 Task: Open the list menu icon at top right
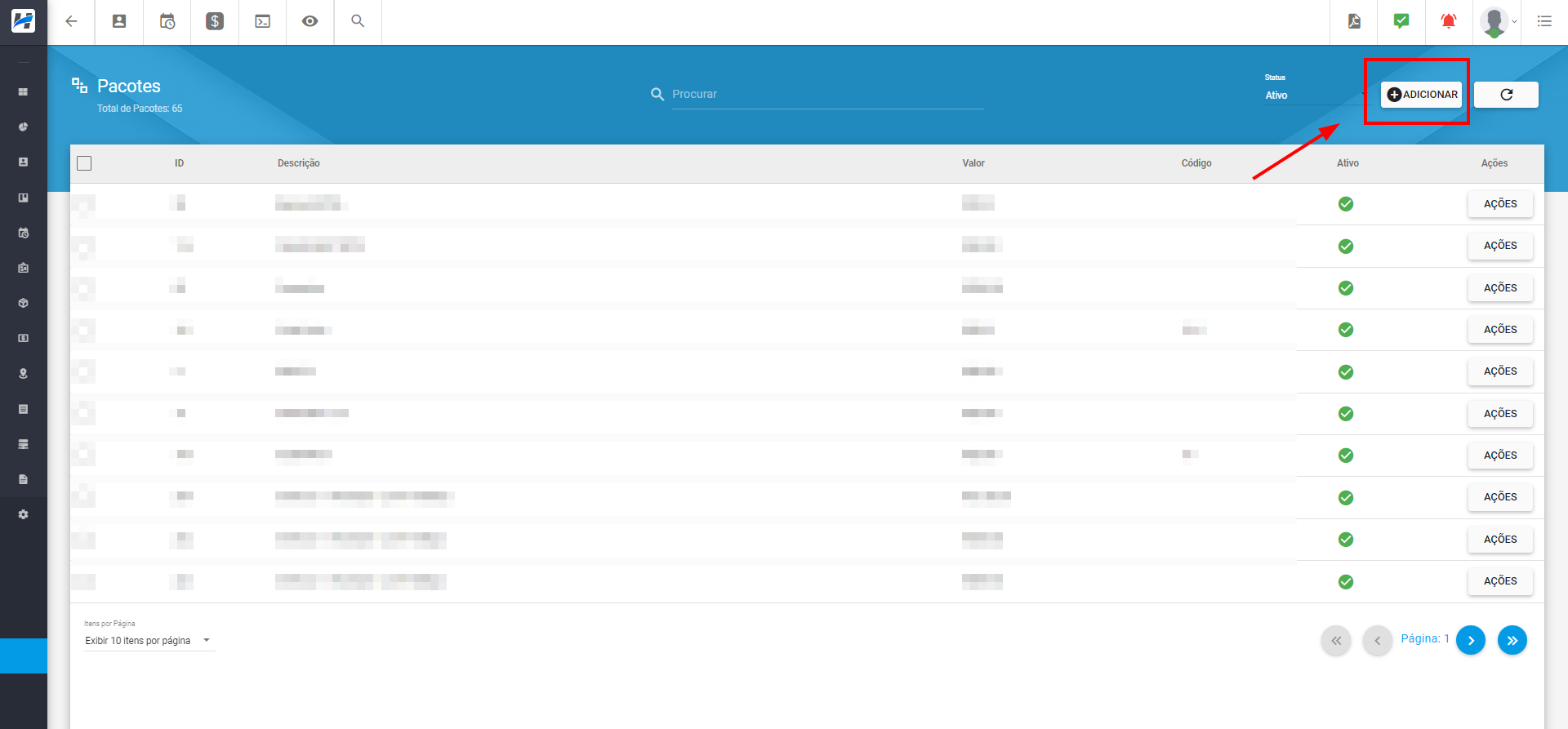pyautogui.click(x=1544, y=21)
